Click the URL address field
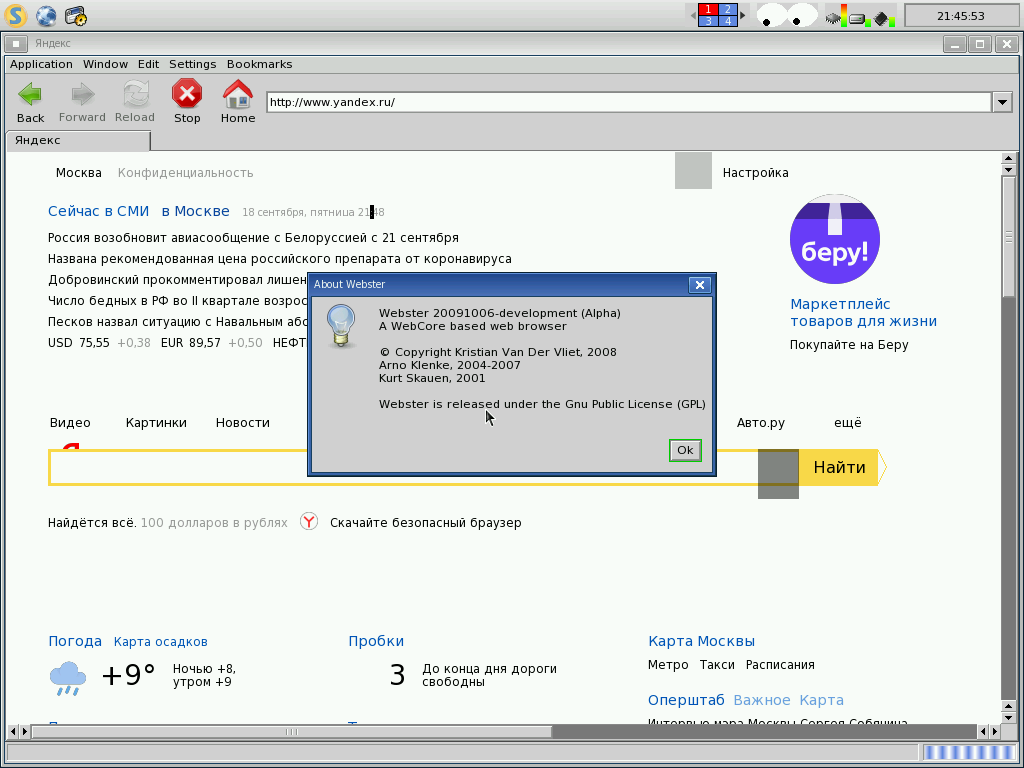The height and width of the screenshot is (768, 1024). tap(628, 102)
